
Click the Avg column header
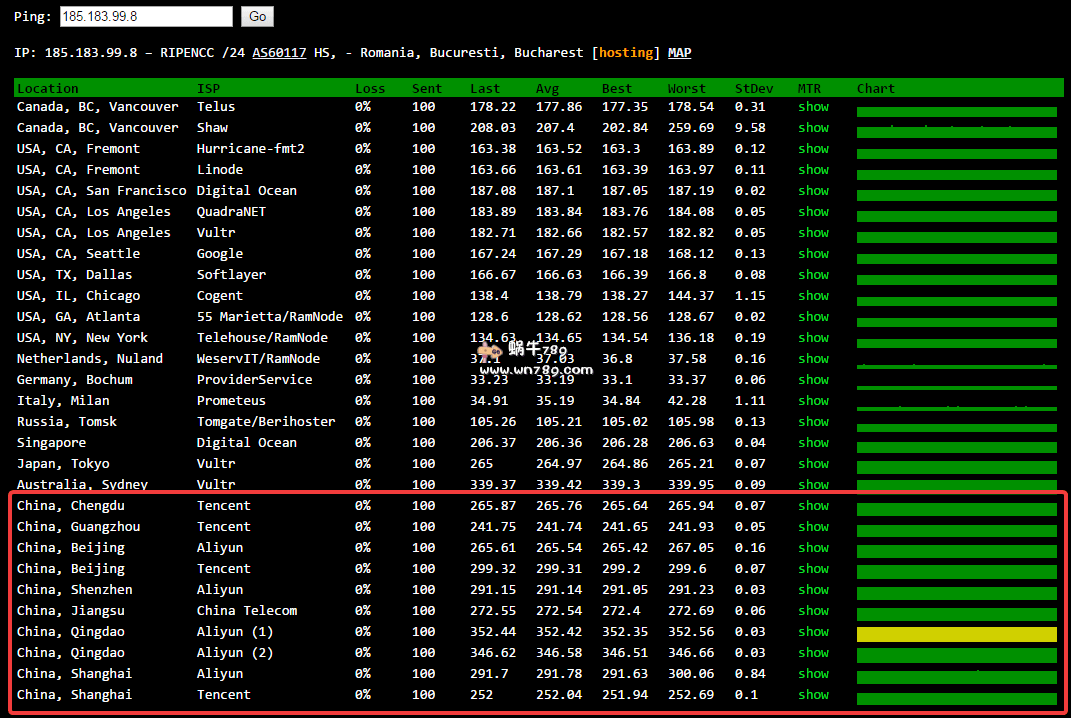tap(546, 89)
